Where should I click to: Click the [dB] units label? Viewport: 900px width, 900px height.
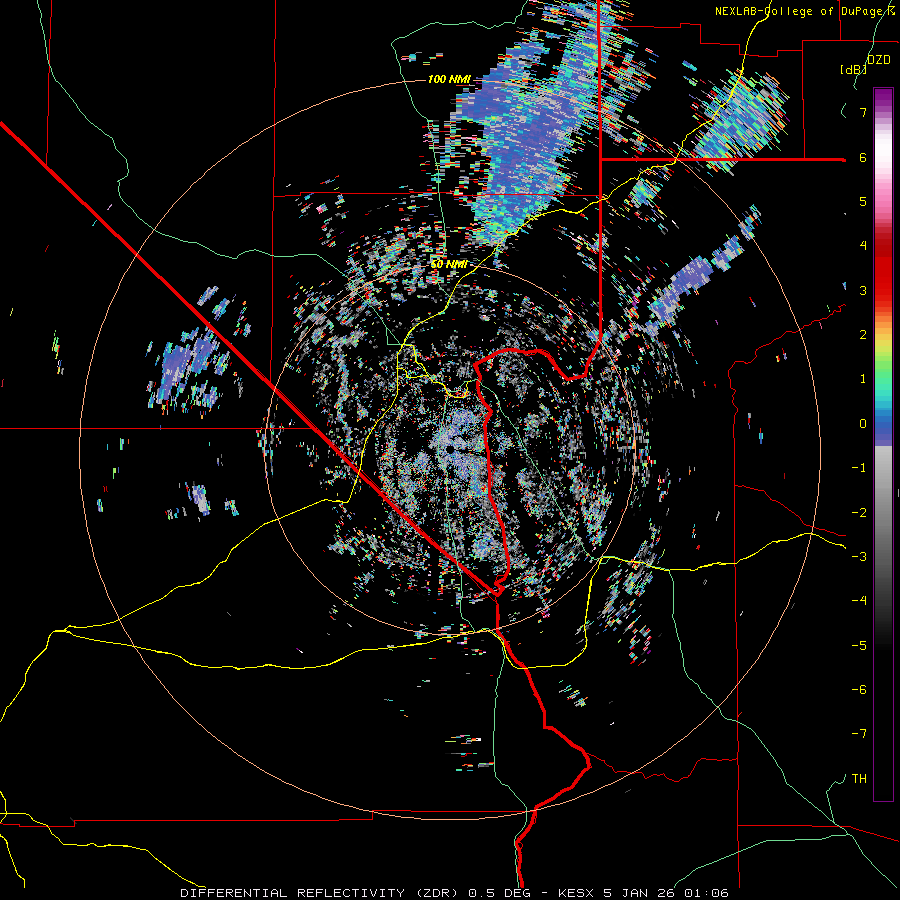tap(854, 69)
